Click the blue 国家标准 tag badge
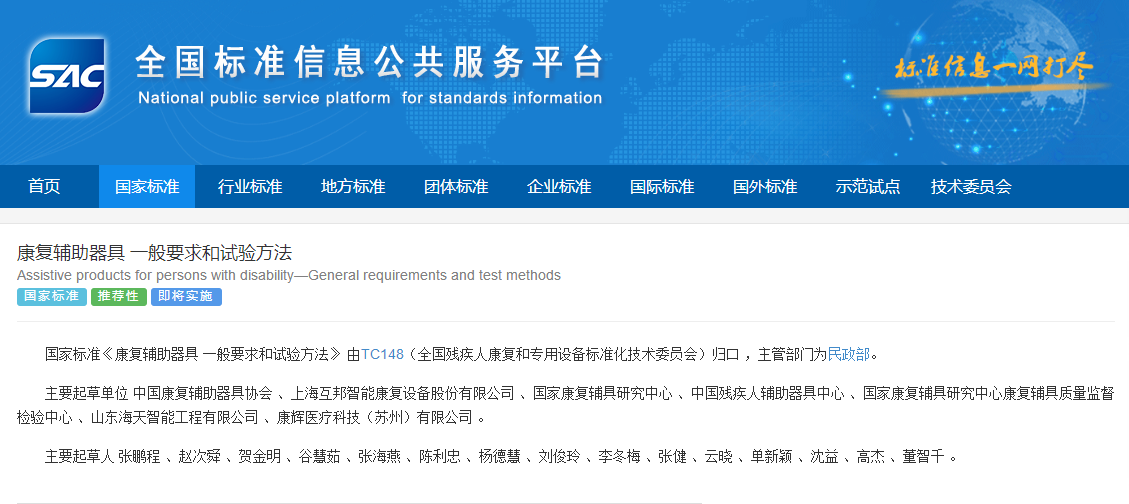 click(51, 297)
